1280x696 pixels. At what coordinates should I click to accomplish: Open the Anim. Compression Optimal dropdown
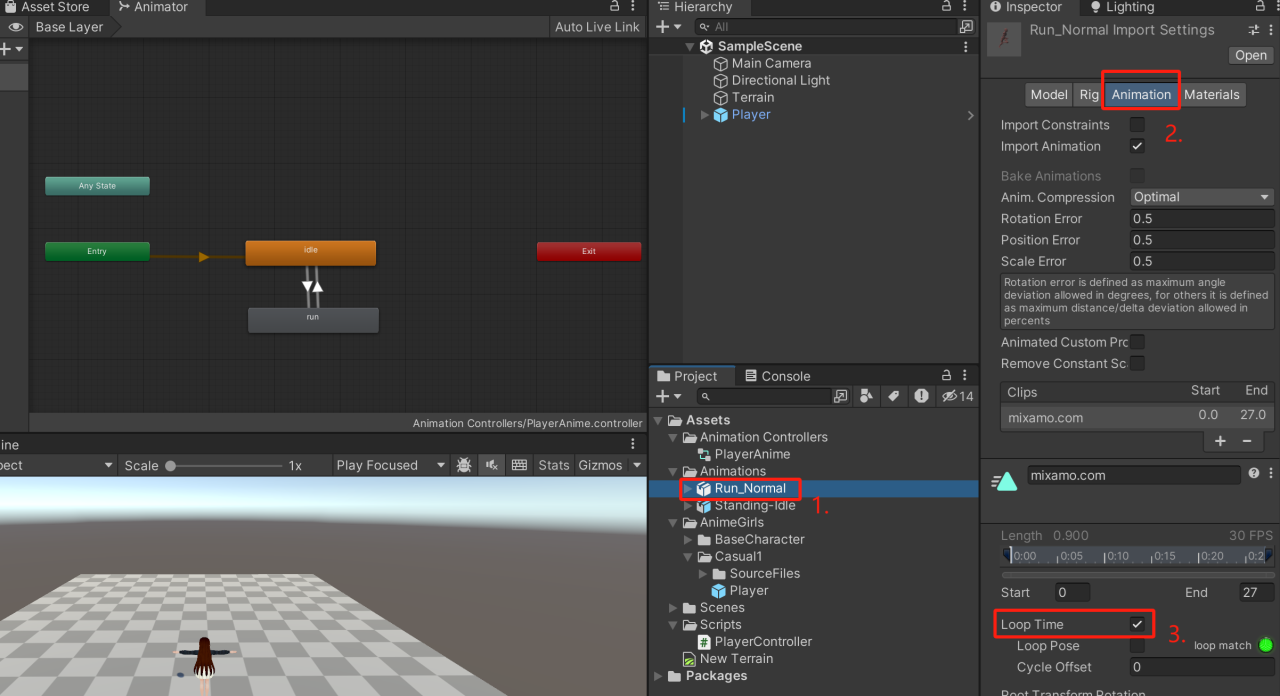(x=1202, y=197)
